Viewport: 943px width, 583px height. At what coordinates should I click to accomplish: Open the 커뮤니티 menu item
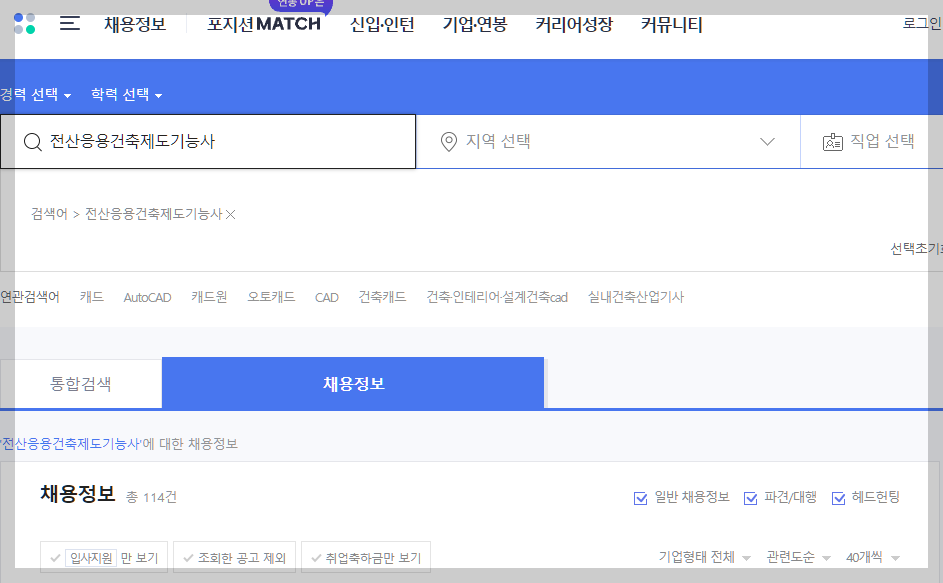point(671,25)
